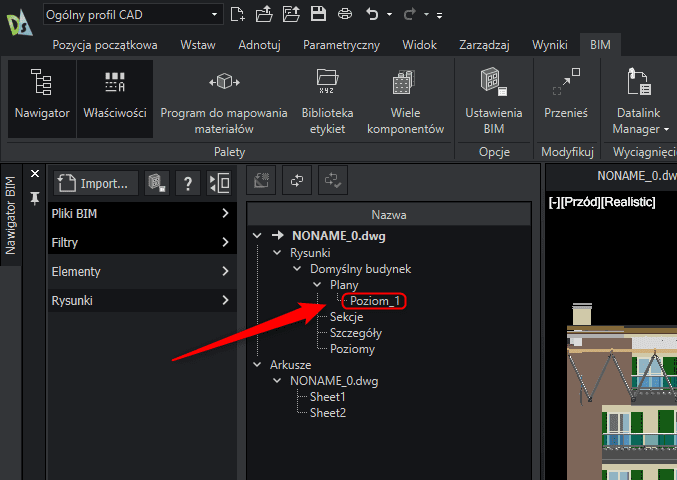The height and width of the screenshot is (480, 677).
Task: Open the undo history dropdown arrow
Action: (389, 15)
